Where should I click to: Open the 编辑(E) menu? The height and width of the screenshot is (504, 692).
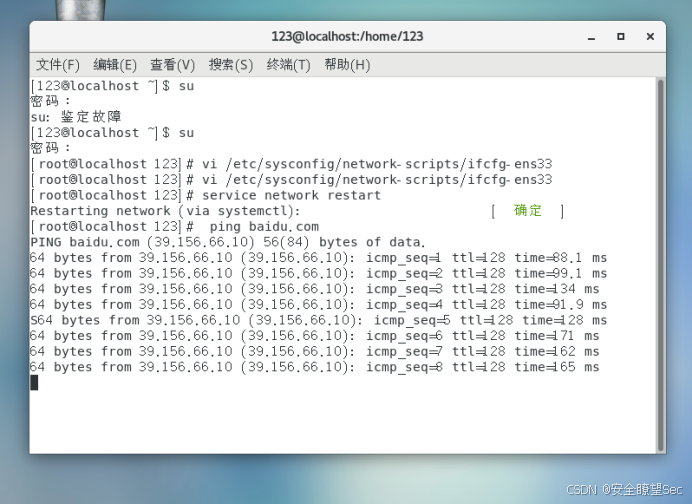115,65
